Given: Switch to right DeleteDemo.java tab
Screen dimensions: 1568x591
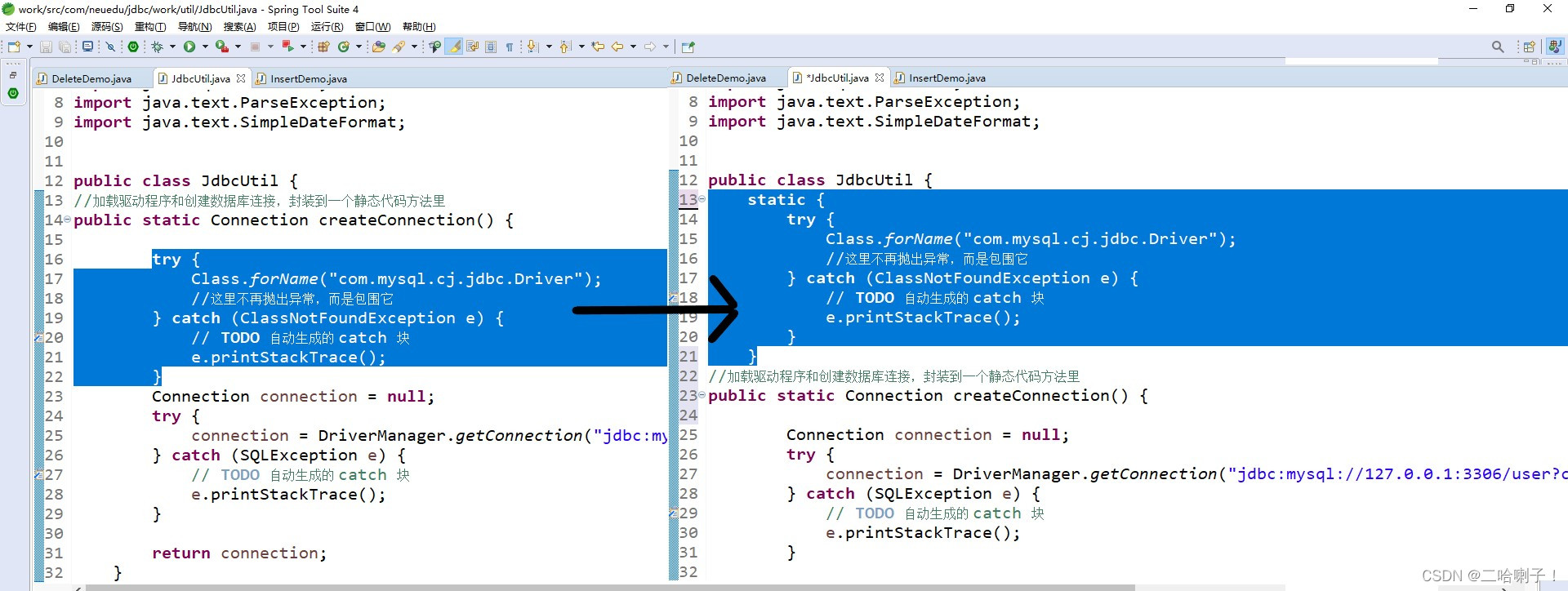Looking at the screenshot, I should (x=725, y=78).
